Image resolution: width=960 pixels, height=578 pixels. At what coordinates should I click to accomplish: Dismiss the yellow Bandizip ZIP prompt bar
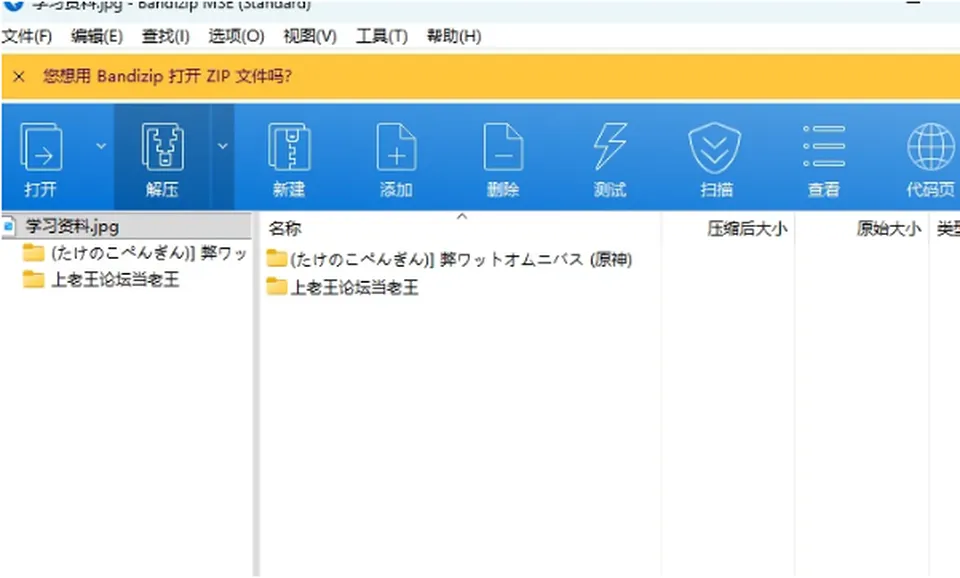19,77
